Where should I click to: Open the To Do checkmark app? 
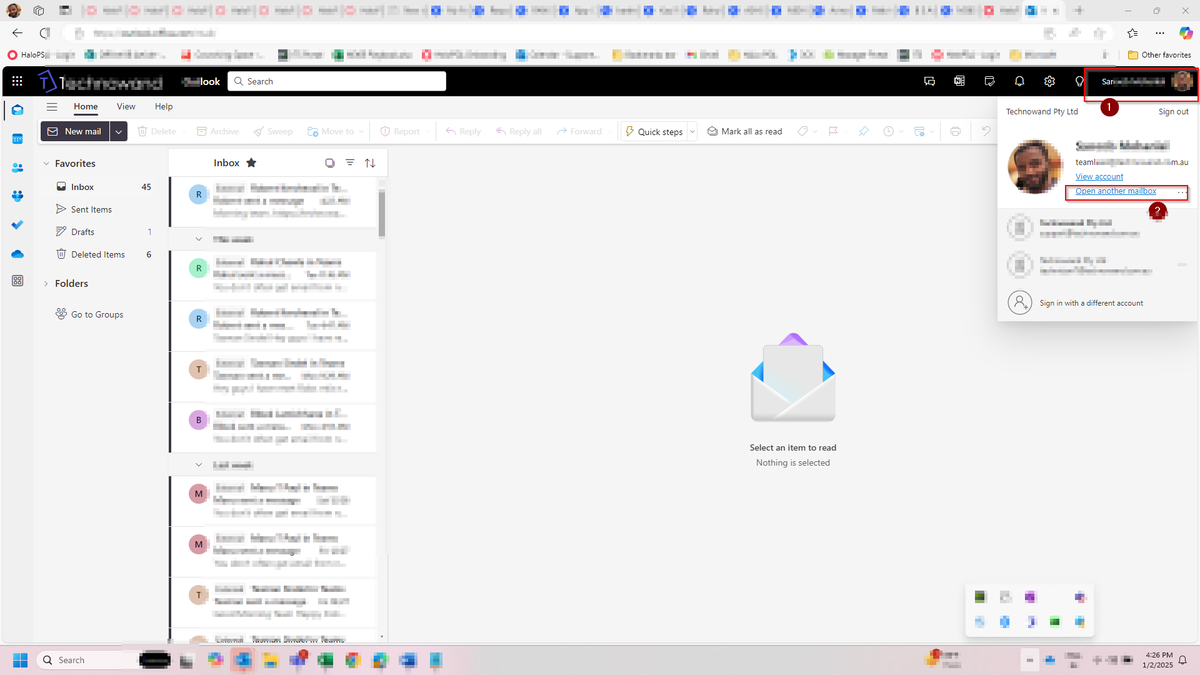17,225
